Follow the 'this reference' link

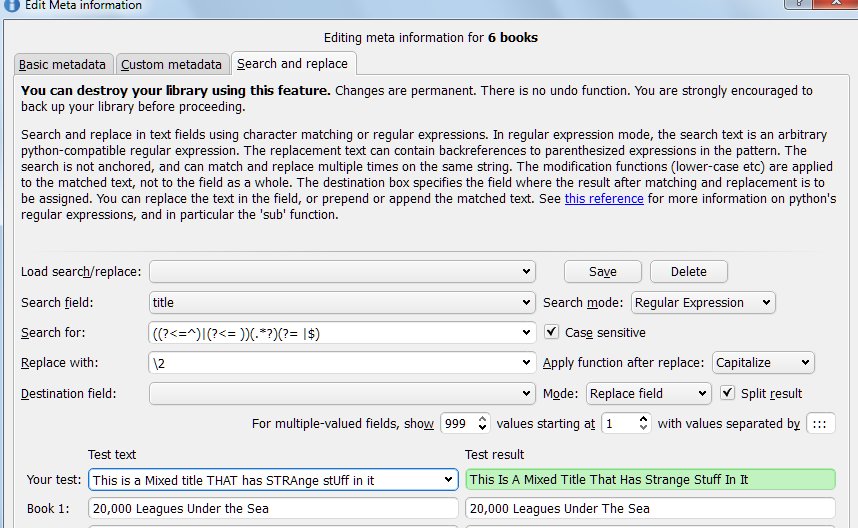(602, 199)
